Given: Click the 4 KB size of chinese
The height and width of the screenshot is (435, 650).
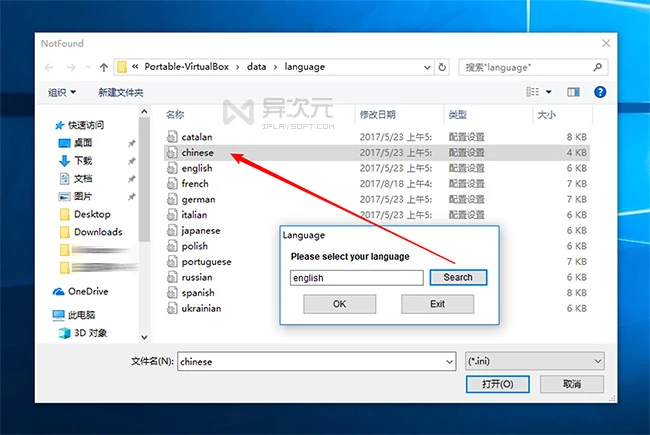Looking at the screenshot, I should pos(577,153).
